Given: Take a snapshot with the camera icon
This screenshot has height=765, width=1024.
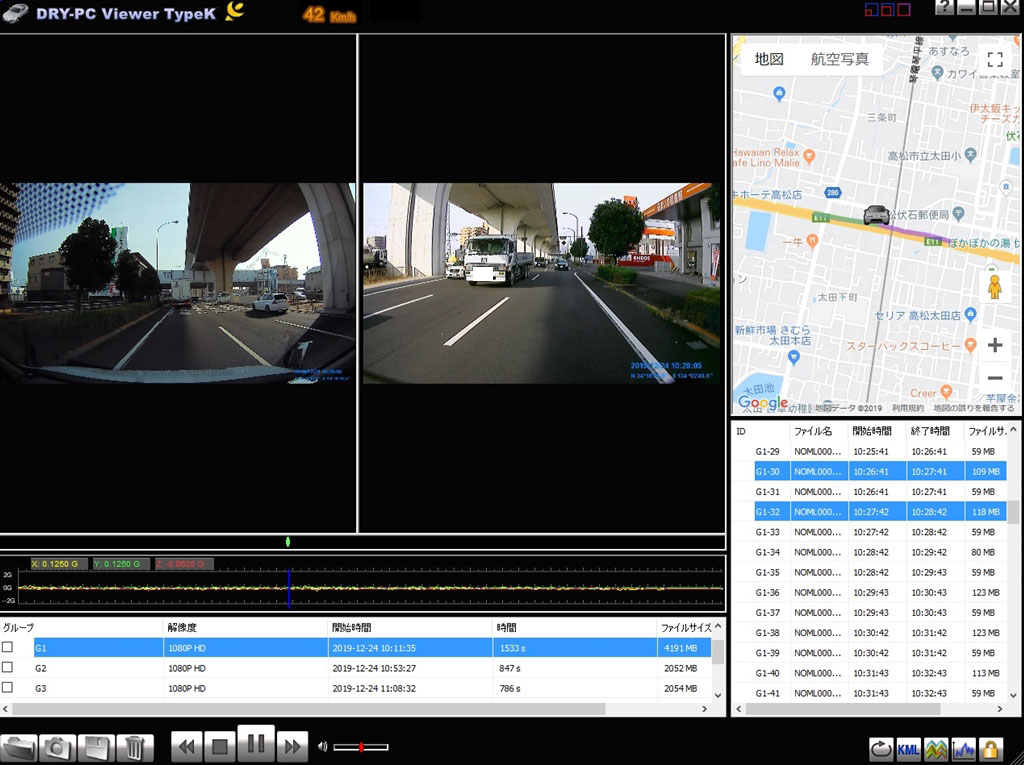Looking at the screenshot, I should point(57,747).
